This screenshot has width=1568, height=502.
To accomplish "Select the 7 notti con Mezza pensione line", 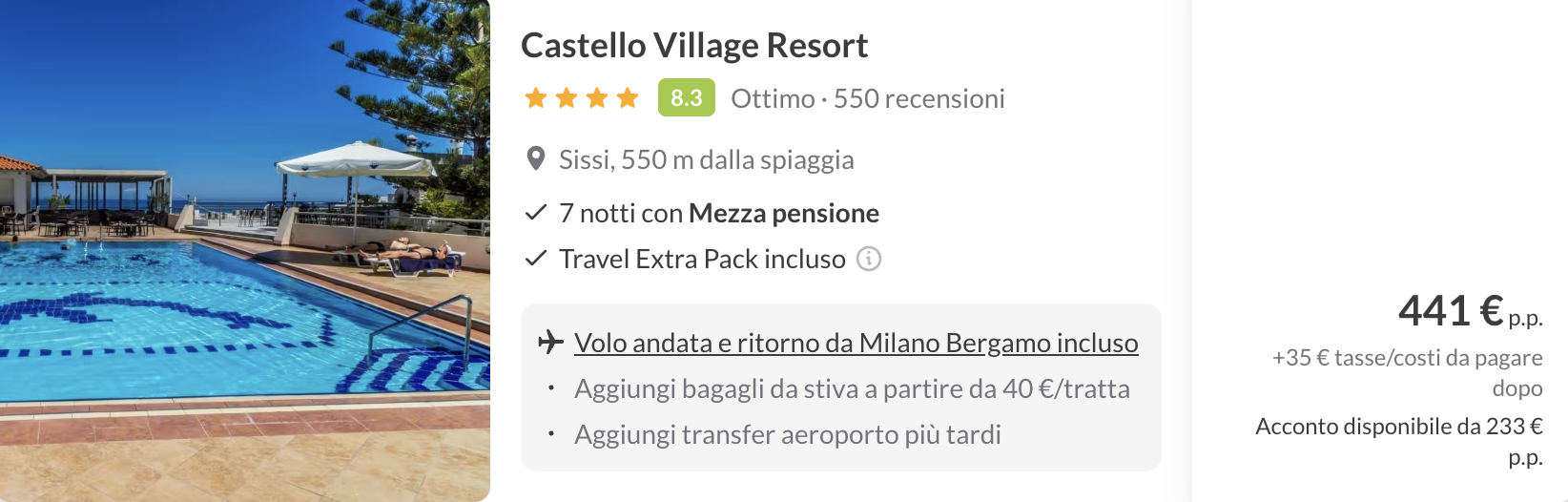I will tap(718, 213).
